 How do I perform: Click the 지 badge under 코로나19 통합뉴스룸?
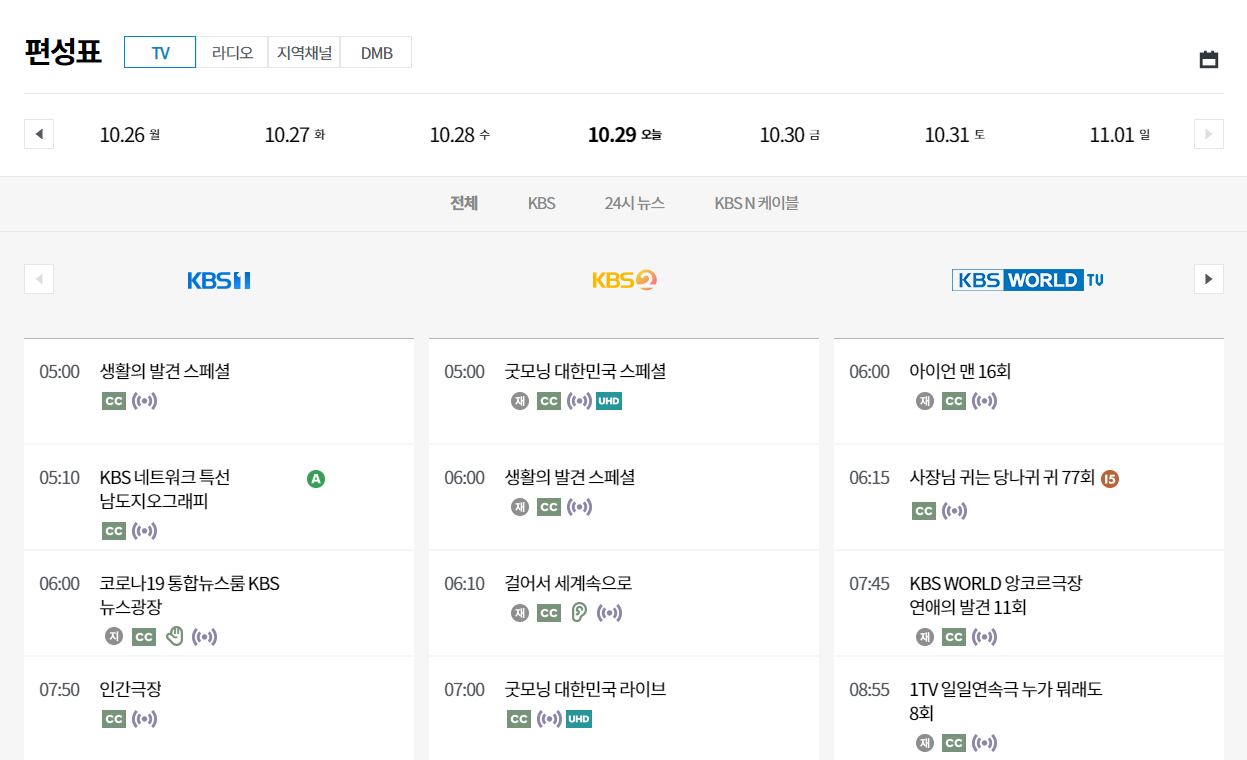pos(114,636)
